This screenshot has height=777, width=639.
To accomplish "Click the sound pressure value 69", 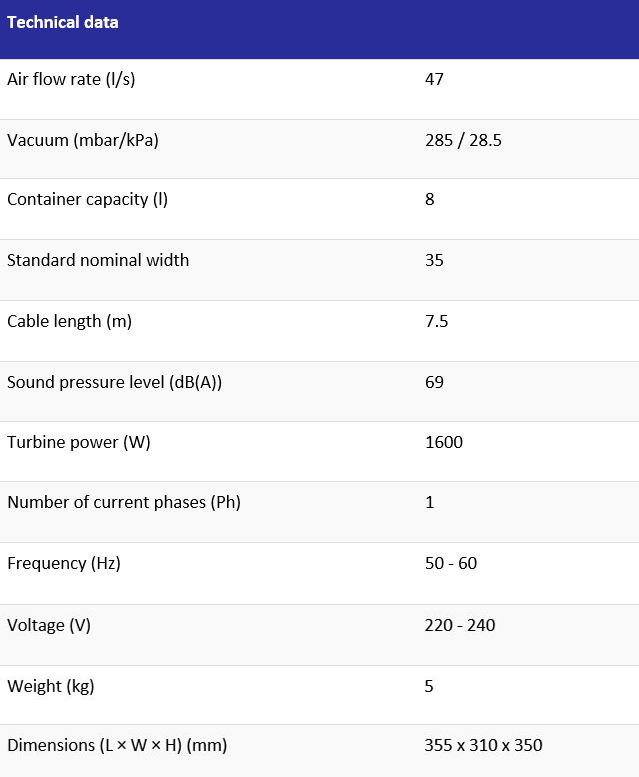I will click(x=434, y=382).
